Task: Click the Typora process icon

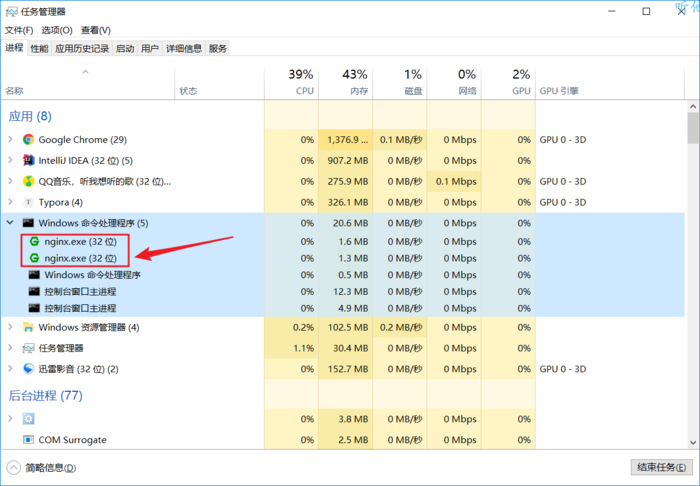Action: click(x=28, y=203)
